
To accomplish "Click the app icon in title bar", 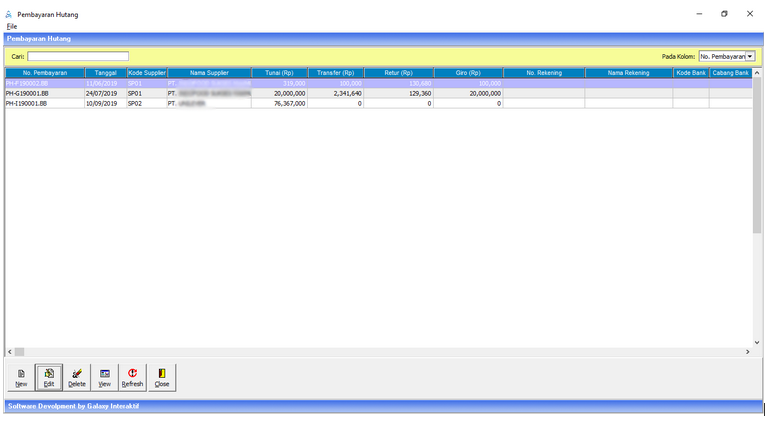I will click(x=10, y=15).
